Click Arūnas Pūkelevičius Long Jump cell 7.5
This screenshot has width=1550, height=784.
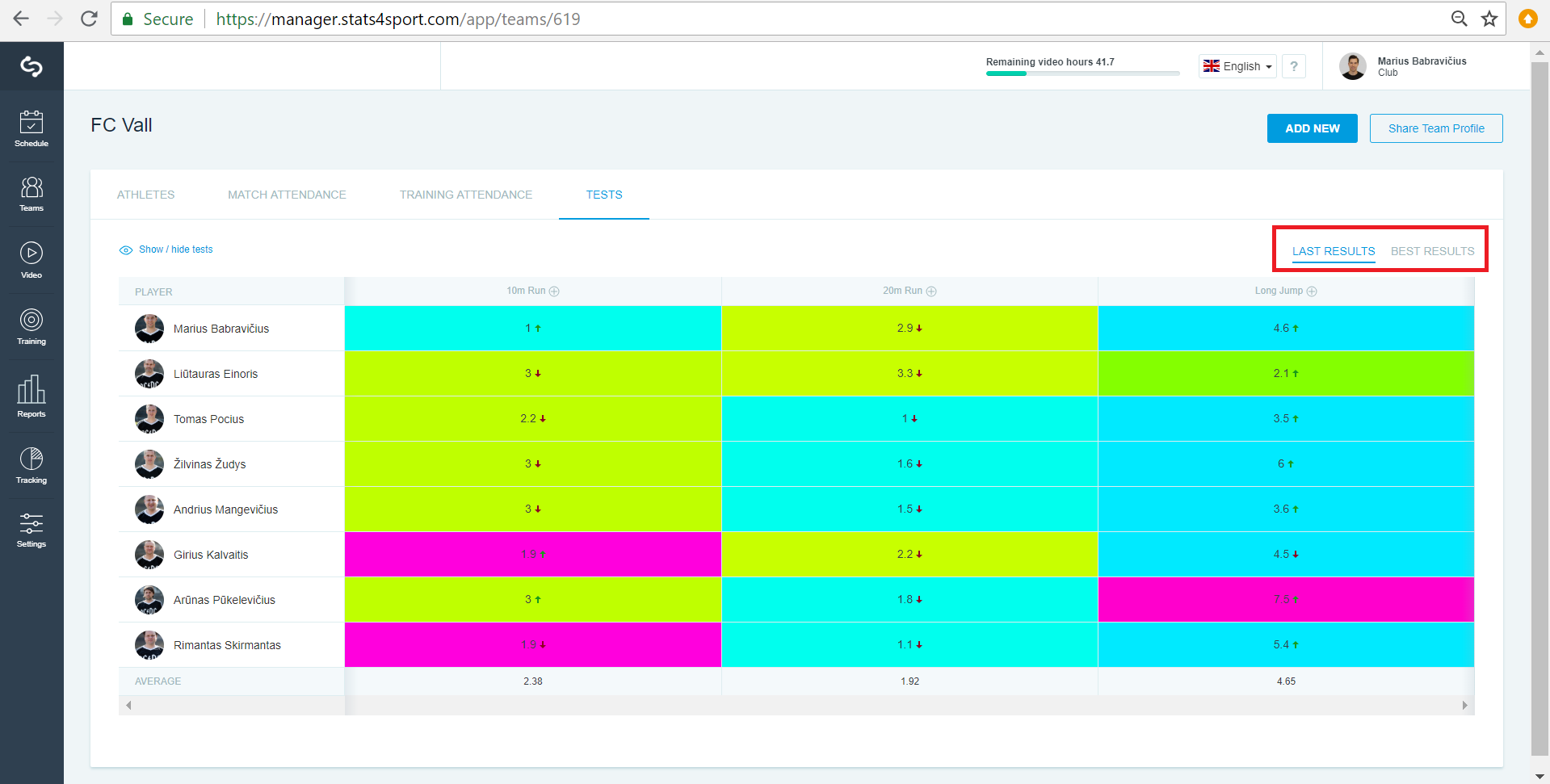tap(1286, 600)
